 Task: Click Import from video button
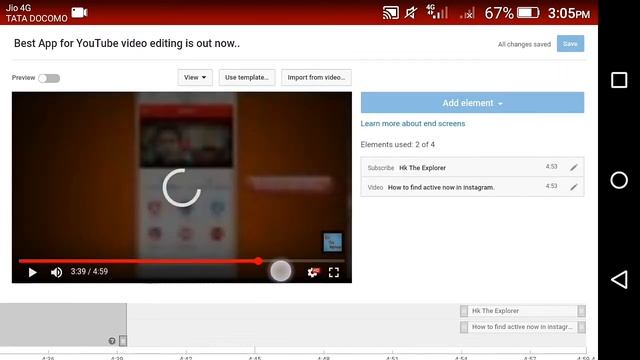316,78
